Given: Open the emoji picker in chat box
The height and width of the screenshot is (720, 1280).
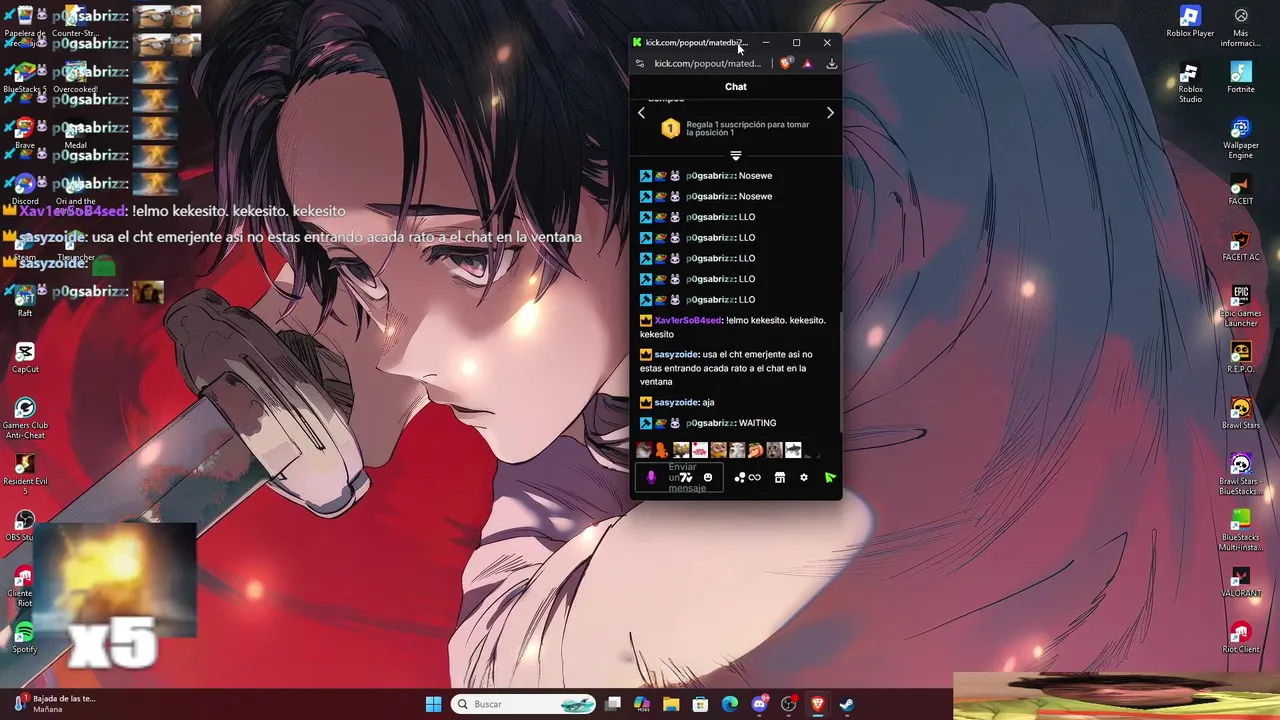Looking at the screenshot, I should coord(708,478).
